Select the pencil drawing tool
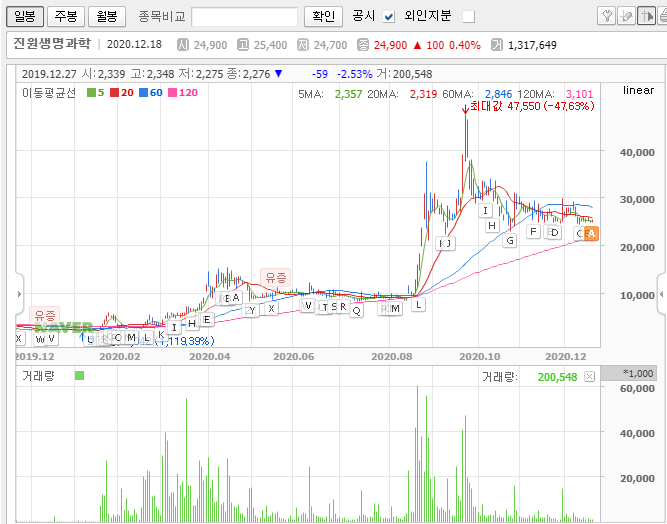The width and height of the screenshot is (667, 524). click(x=626, y=17)
